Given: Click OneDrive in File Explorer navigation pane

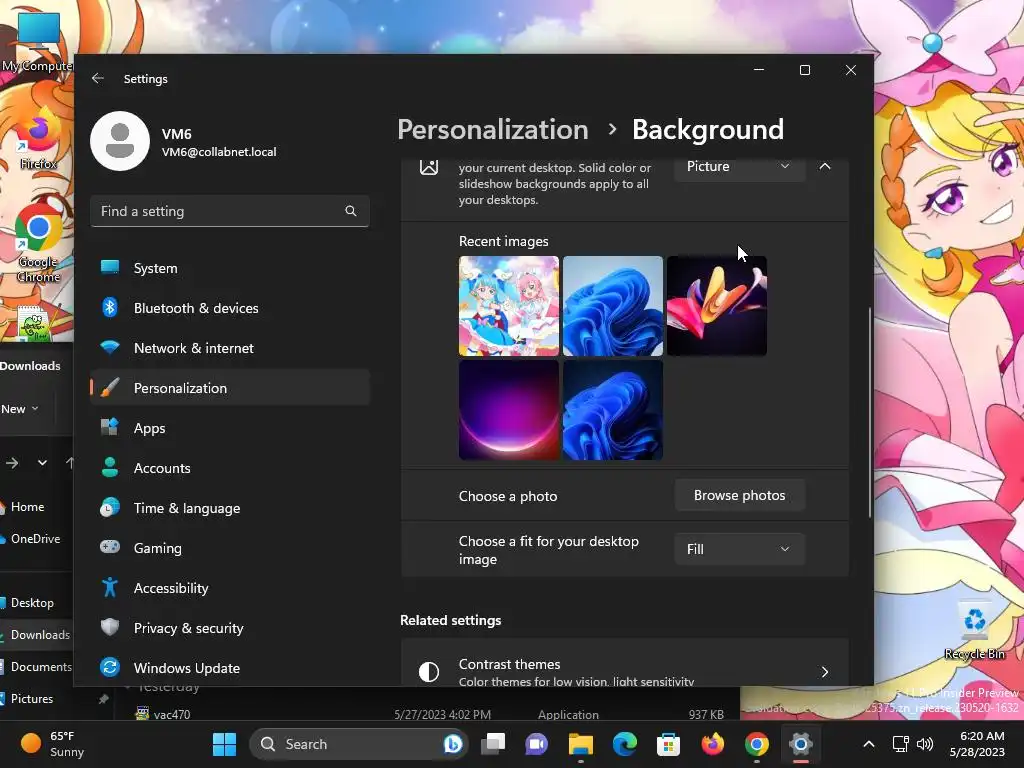Looking at the screenshot, I should click(35, 539).
